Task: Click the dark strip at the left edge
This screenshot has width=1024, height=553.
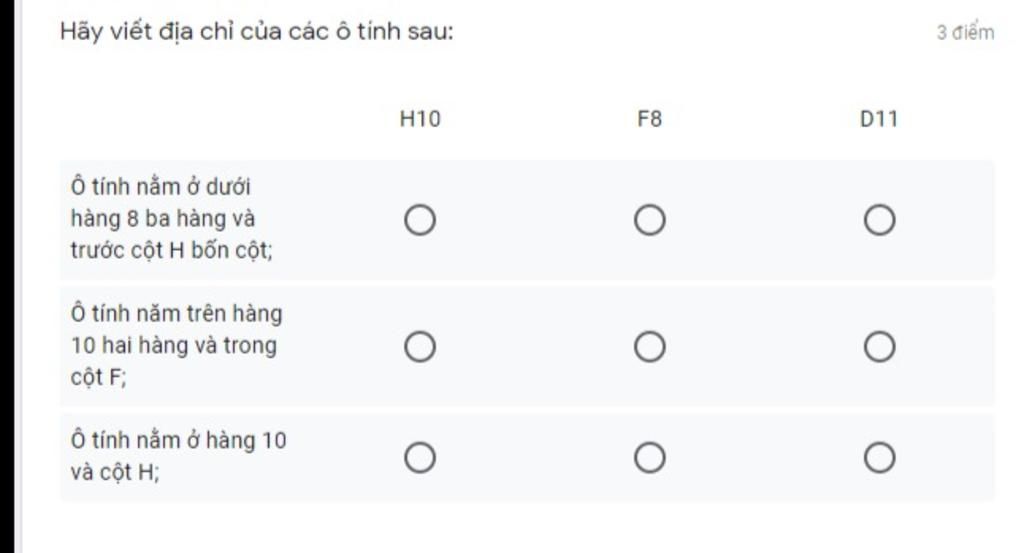Action: tap(9, 276)
